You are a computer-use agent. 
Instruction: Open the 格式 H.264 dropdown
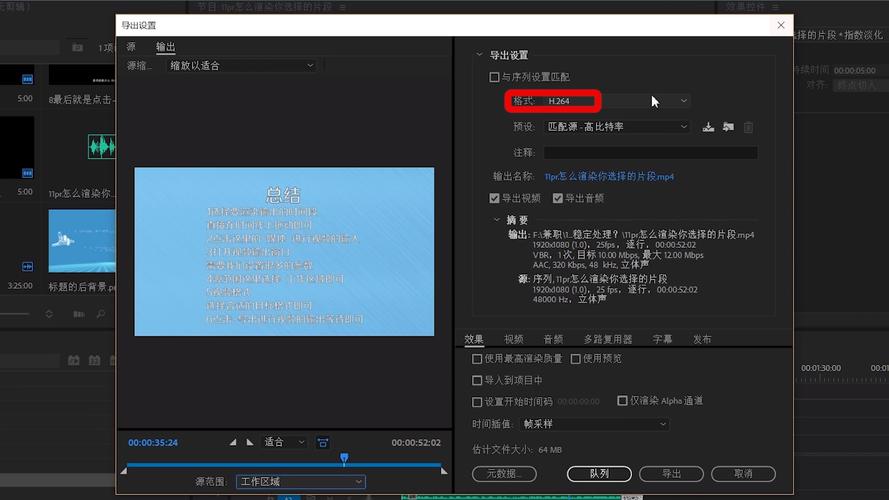[617, 101]
